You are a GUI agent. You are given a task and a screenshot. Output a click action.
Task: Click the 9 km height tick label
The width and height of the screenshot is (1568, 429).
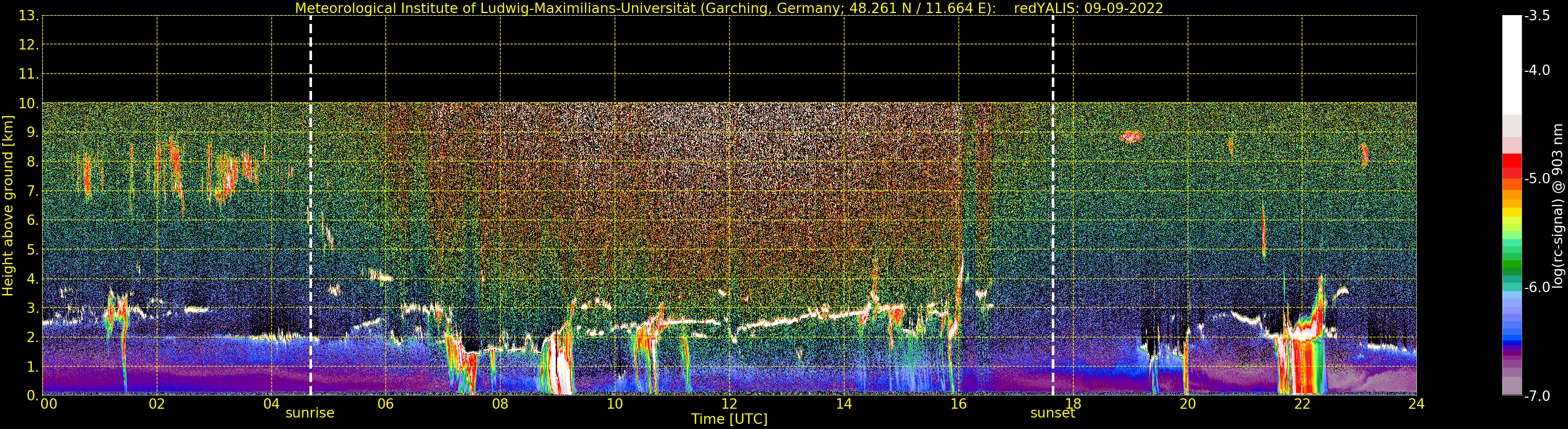tap(32, 132)
